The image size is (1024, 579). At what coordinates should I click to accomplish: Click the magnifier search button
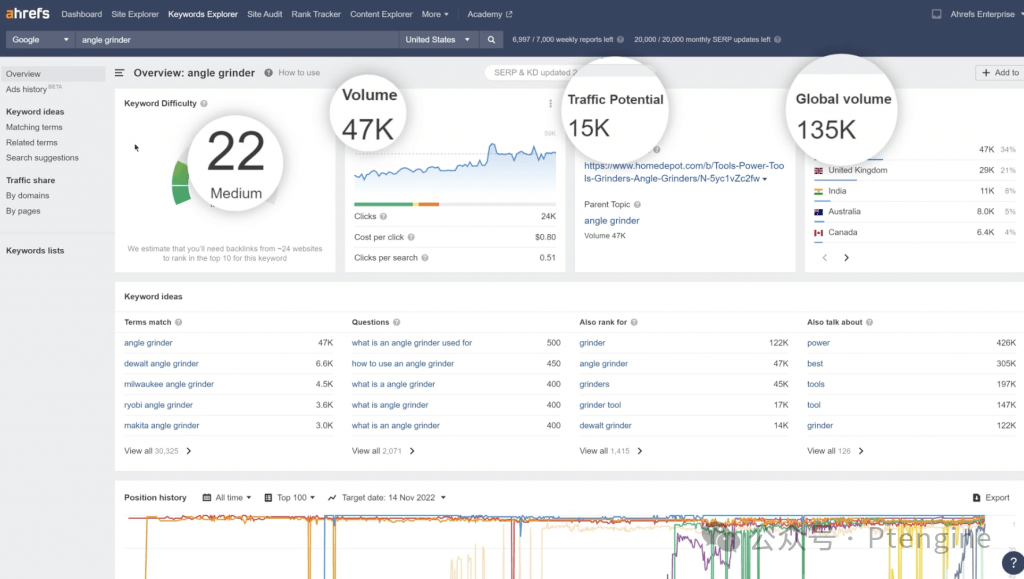(491, 40)
